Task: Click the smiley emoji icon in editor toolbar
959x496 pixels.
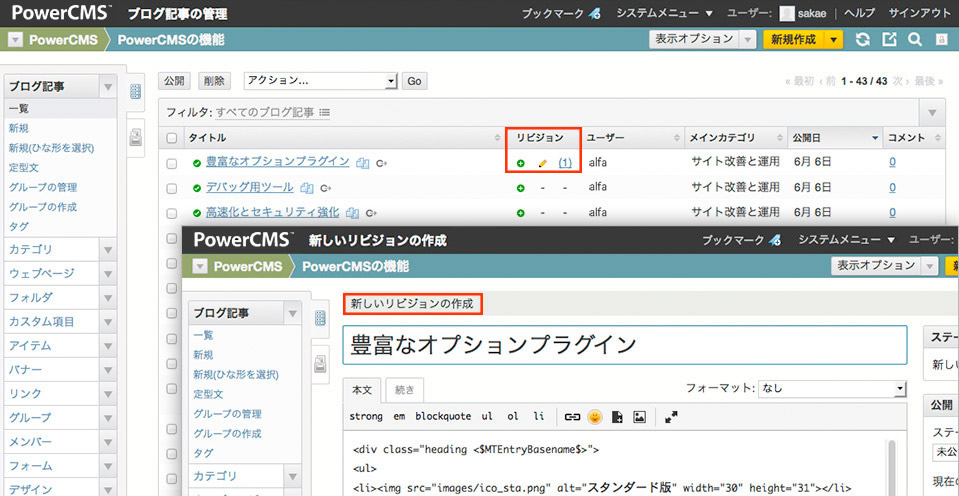Action: coord(594,416)
